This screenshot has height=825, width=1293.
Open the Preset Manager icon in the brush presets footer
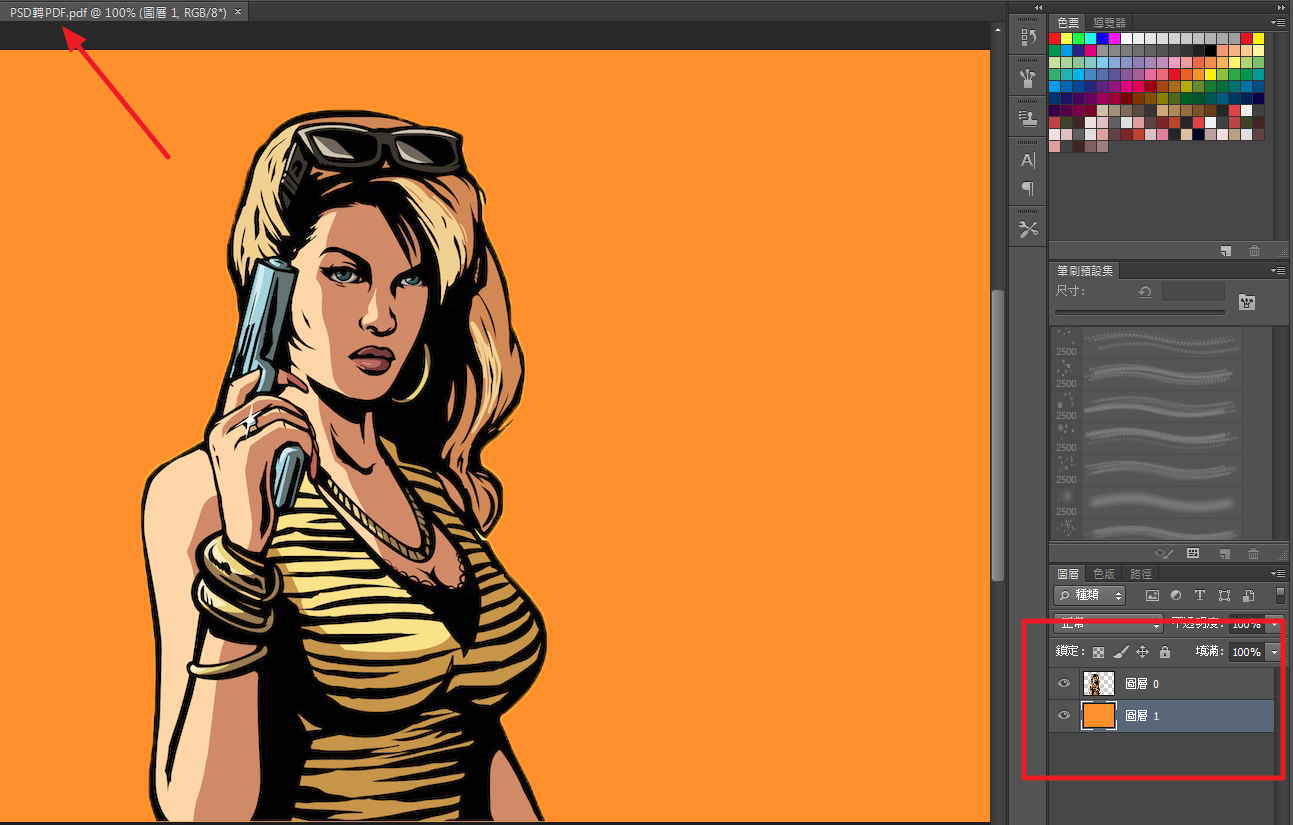click(1193, 553)
